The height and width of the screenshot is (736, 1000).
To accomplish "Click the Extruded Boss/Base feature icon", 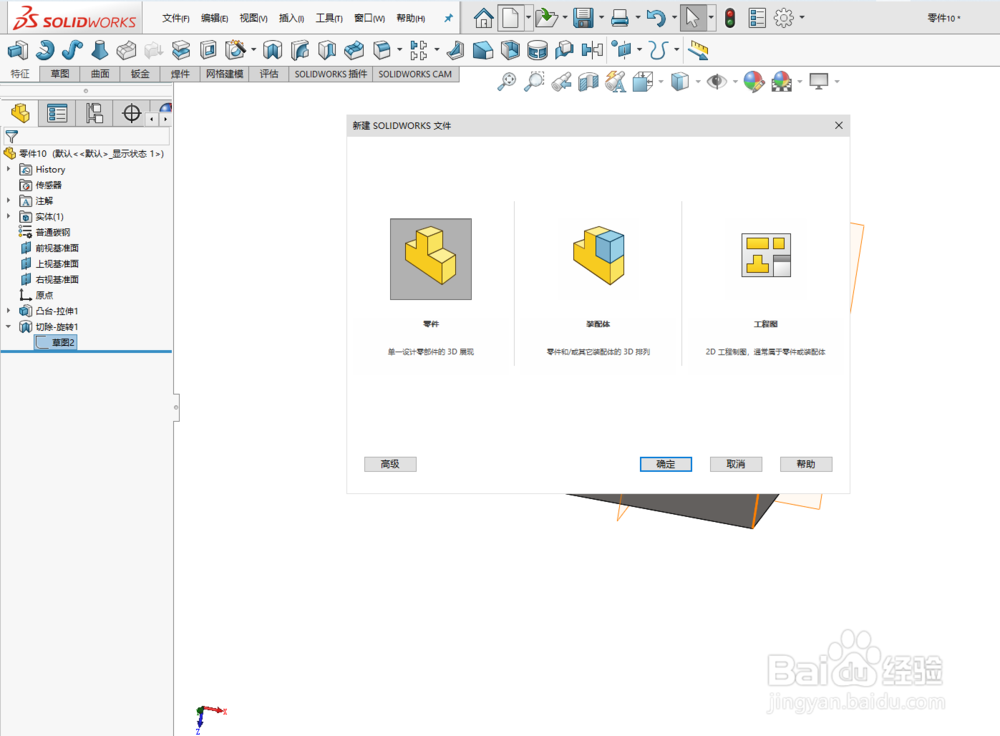I will coord(17,50).
